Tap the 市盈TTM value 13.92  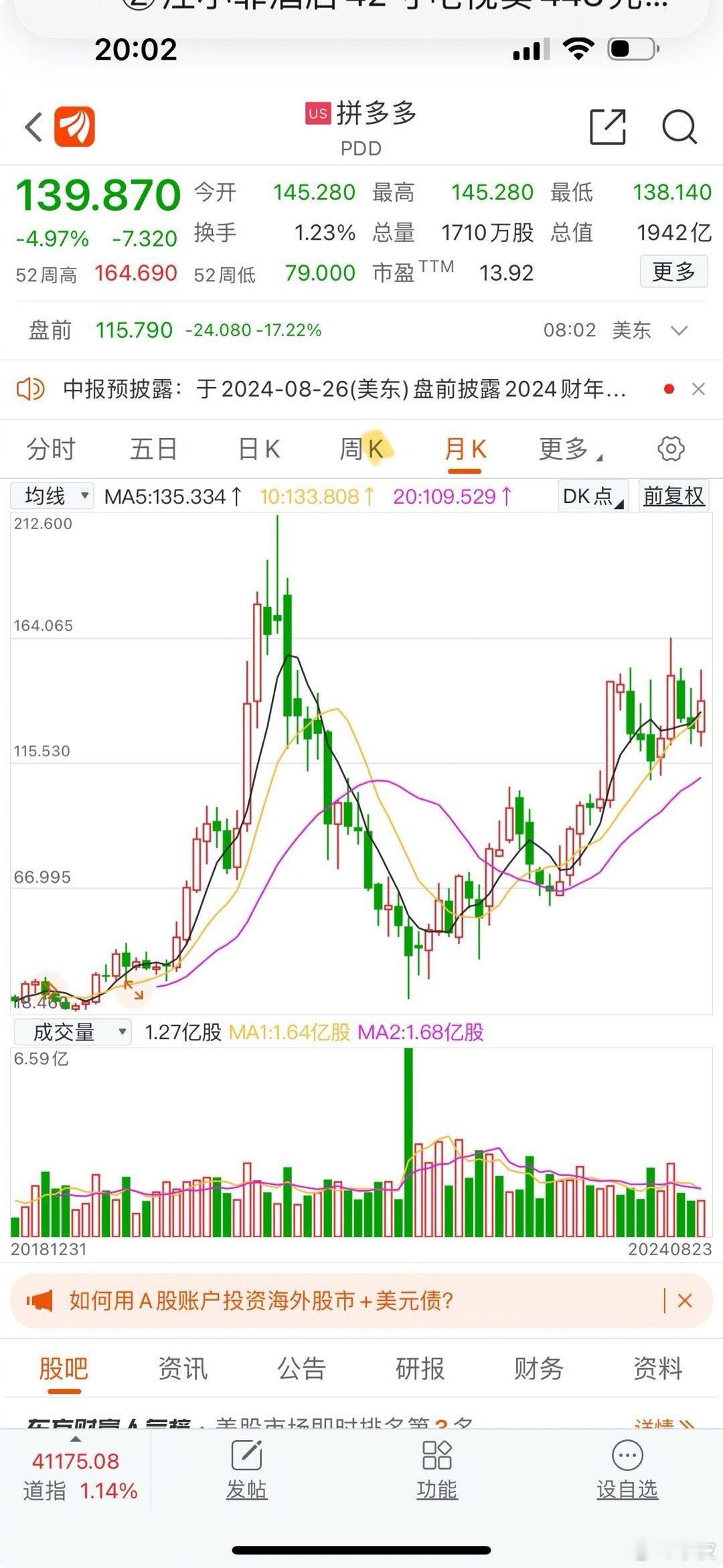[507, 273]
